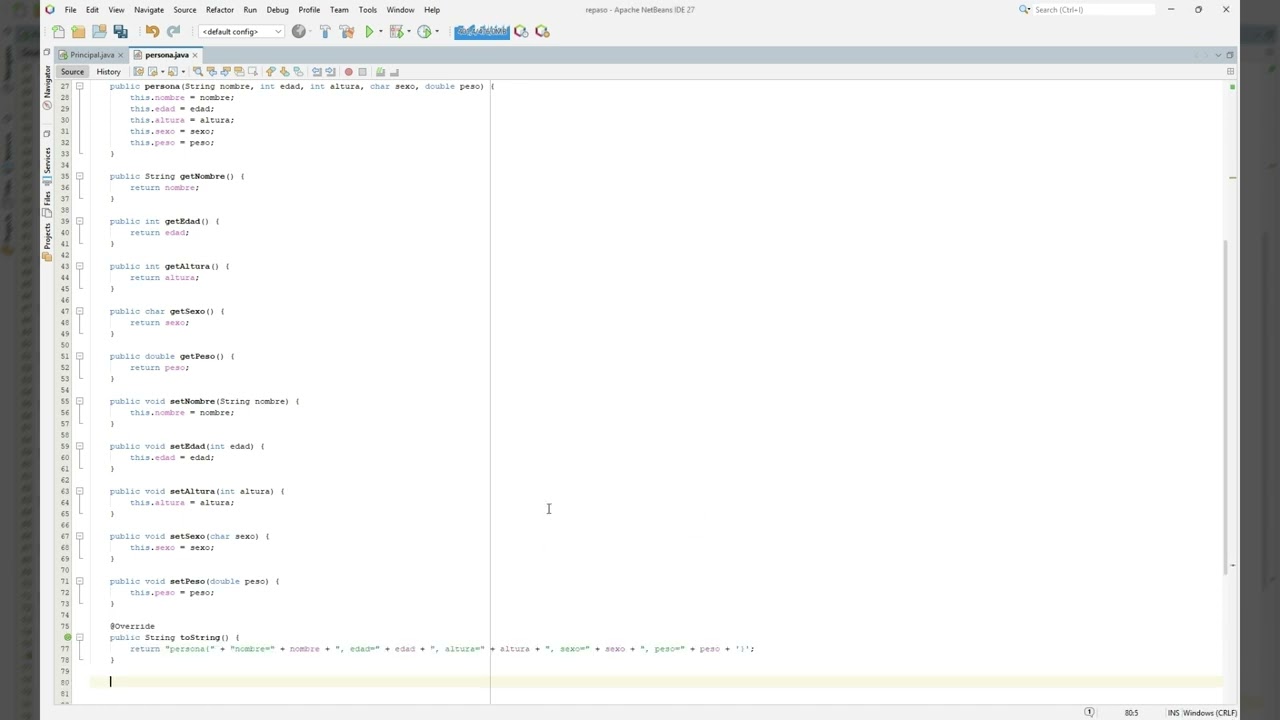This screenshot has height=720, width=1280.
Task: Click the Windows (CRLF) line ending indicator
Action: [x=1210, y=713]
